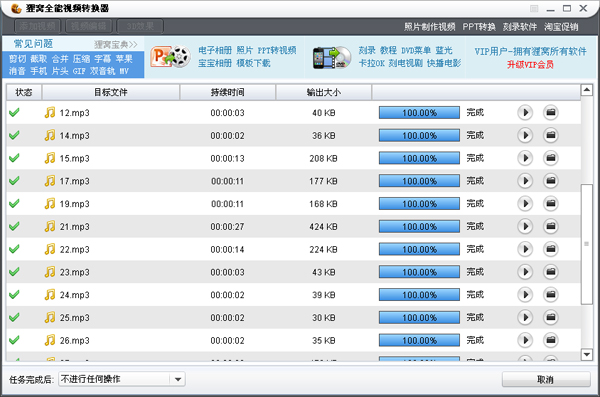This screenshot has height=397, width=600.
Task: Open output folder for 14.mp3
Action: [551, 135]
